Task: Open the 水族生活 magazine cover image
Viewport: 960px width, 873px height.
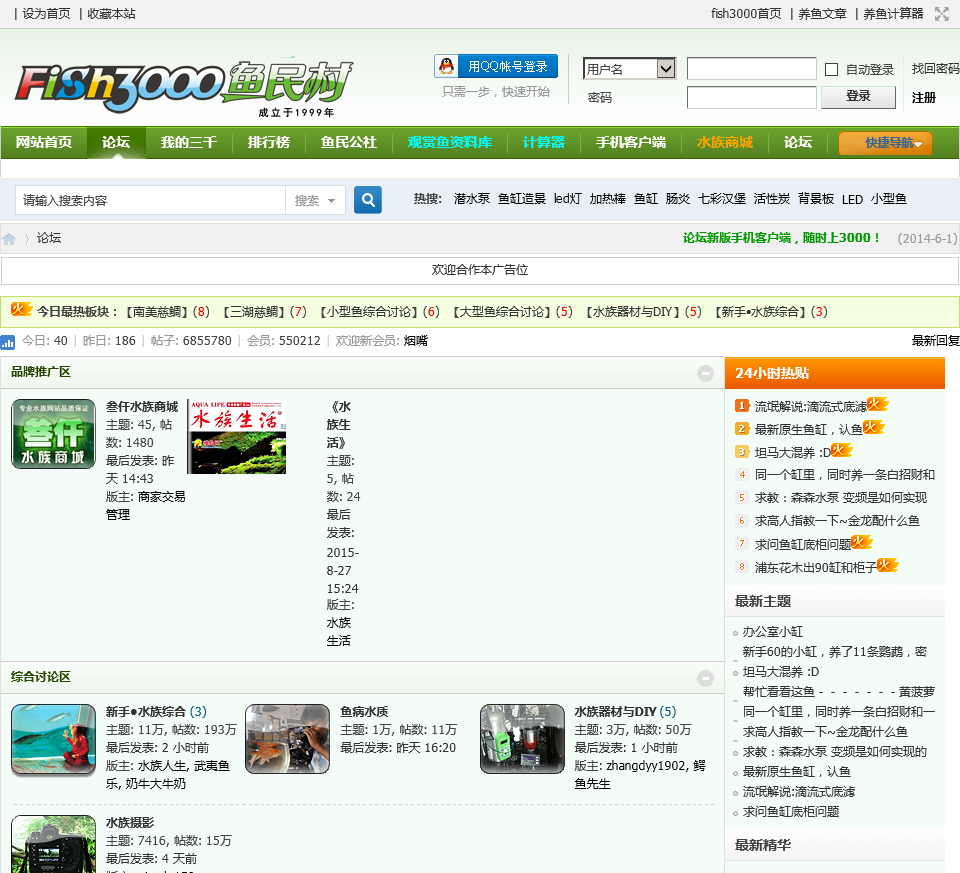Action: tap(237, 436)
